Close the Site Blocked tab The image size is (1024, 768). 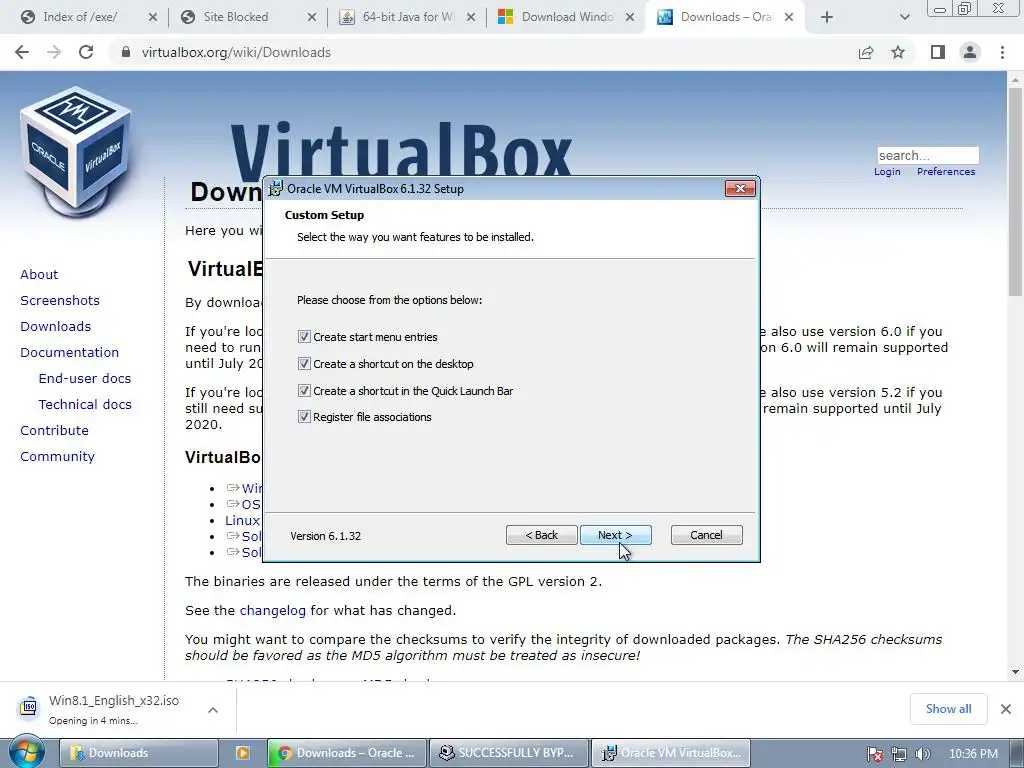coord(312,18)
